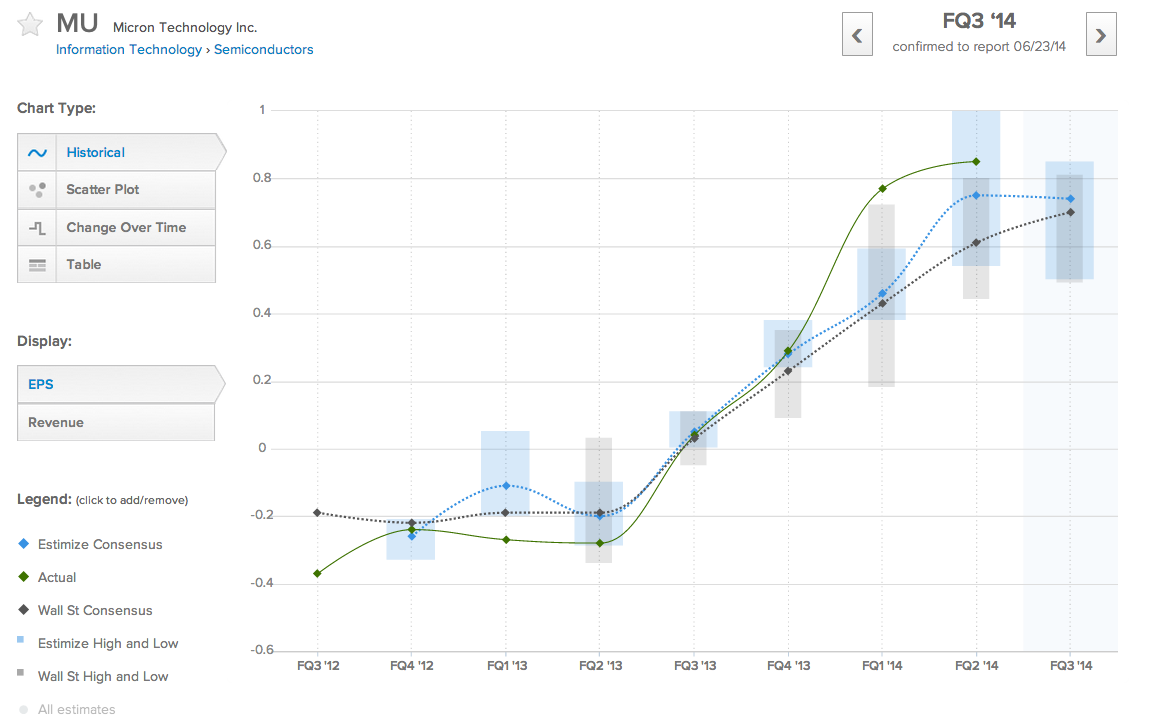Open the Semiconductors industry link
Screen dimensions: 1156x721
263,49
